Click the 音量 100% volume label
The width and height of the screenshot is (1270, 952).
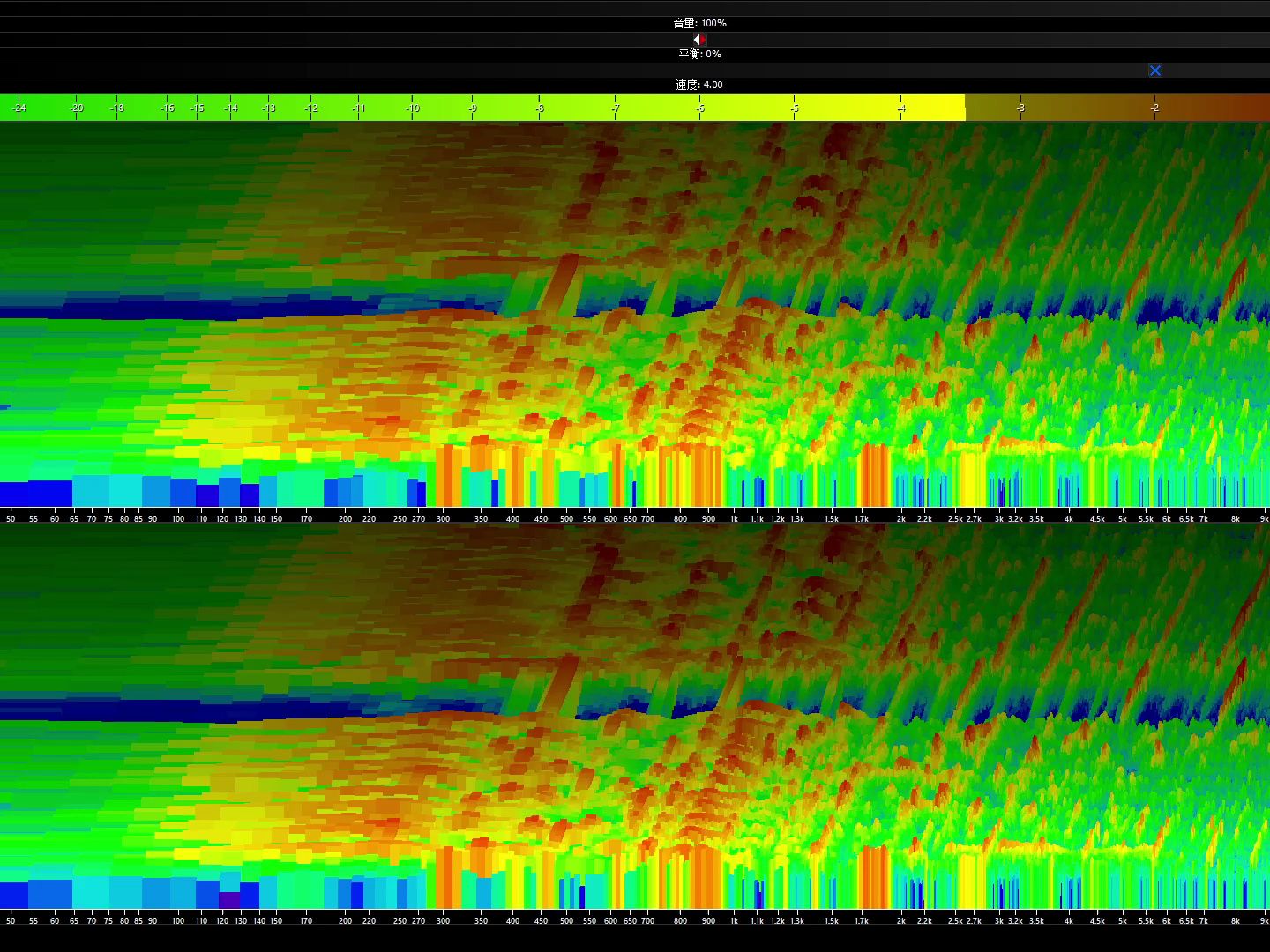(699, 23)
